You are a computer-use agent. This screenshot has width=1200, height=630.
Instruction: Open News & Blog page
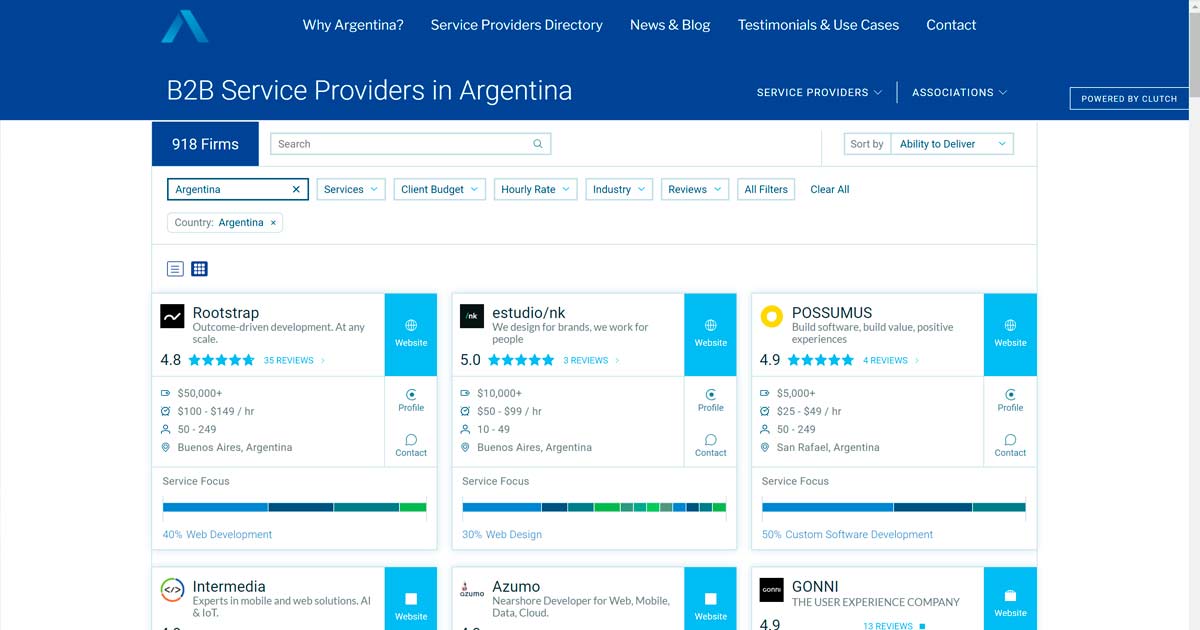pyautogui.click(x=670, y=25)
